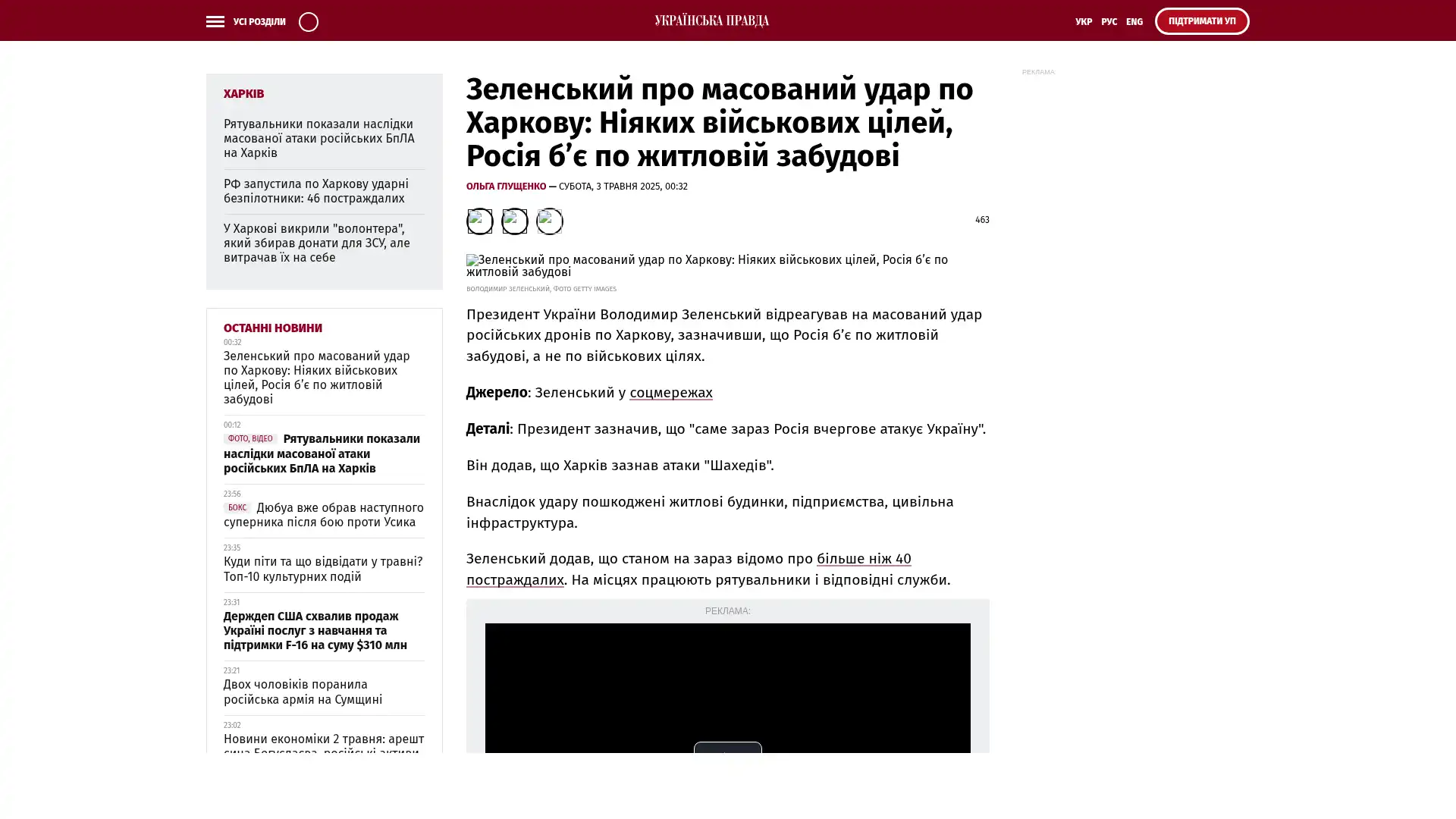Expand the УСІ РОЗДІЛИ sections menu
The width and height of the screenshot is (1456, 819).
[x=259, y=21]
